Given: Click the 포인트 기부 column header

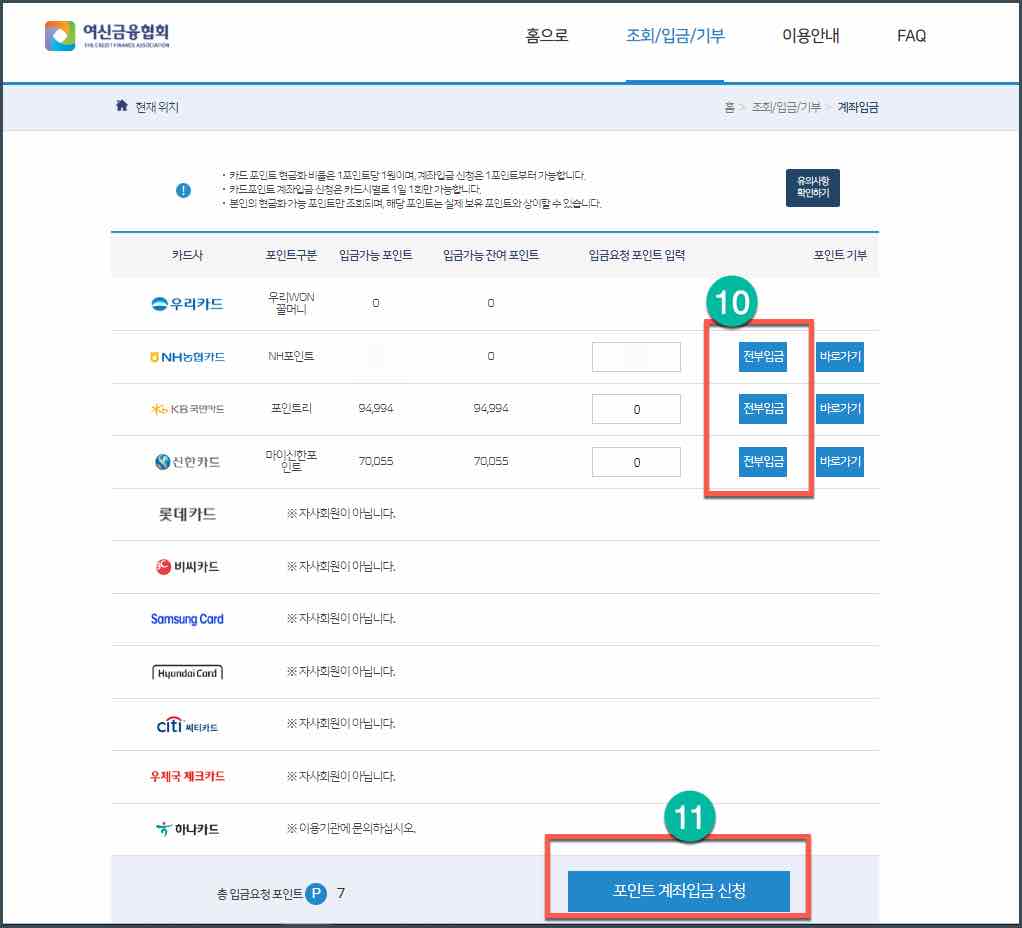Looking at the screenshot, I should 840,255.
